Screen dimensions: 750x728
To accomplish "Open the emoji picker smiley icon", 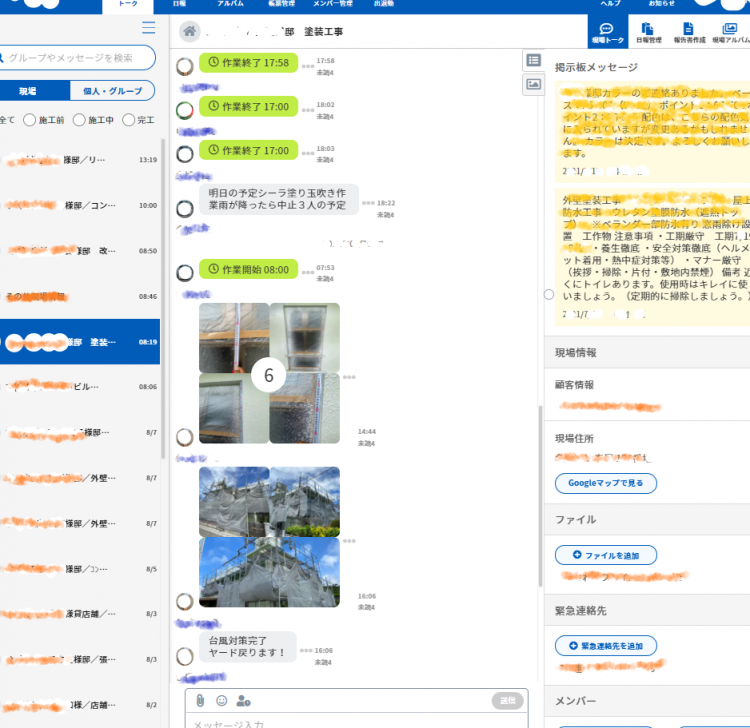I will (221, 701).
